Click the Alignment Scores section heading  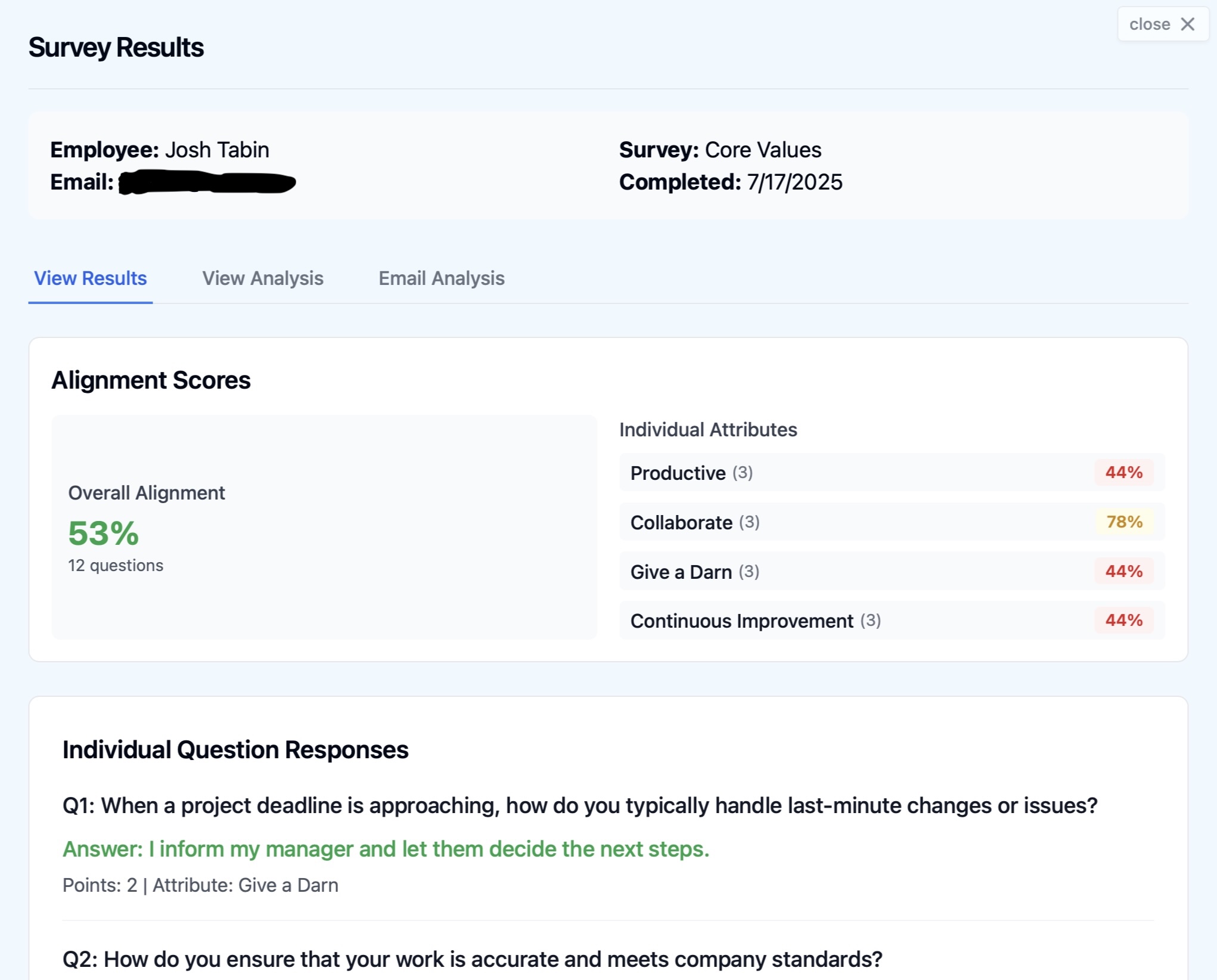(151, 380)
